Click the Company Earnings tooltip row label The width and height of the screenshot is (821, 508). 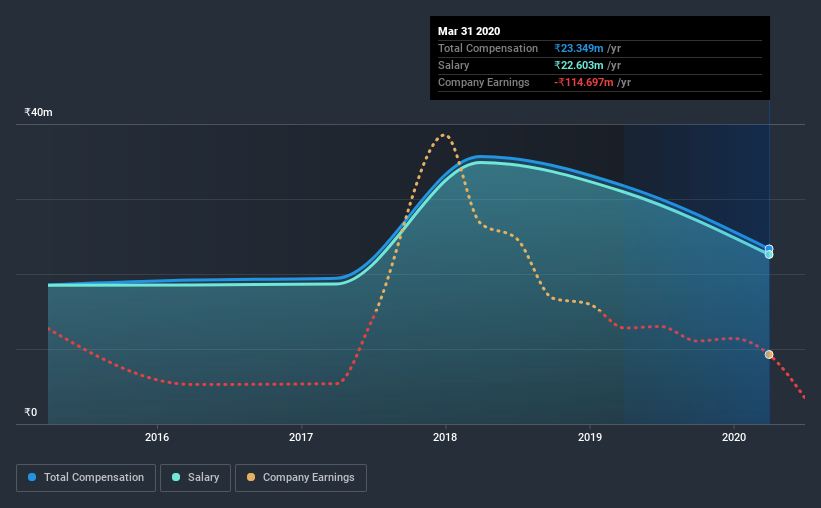point(484,82)
